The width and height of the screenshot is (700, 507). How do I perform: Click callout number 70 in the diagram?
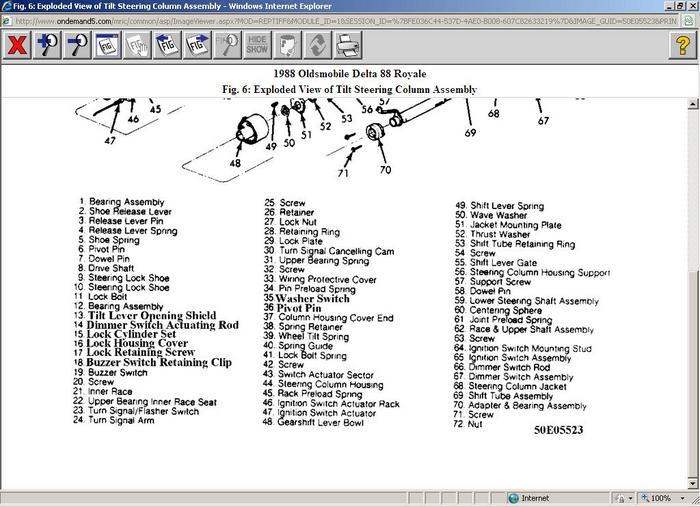385,170
